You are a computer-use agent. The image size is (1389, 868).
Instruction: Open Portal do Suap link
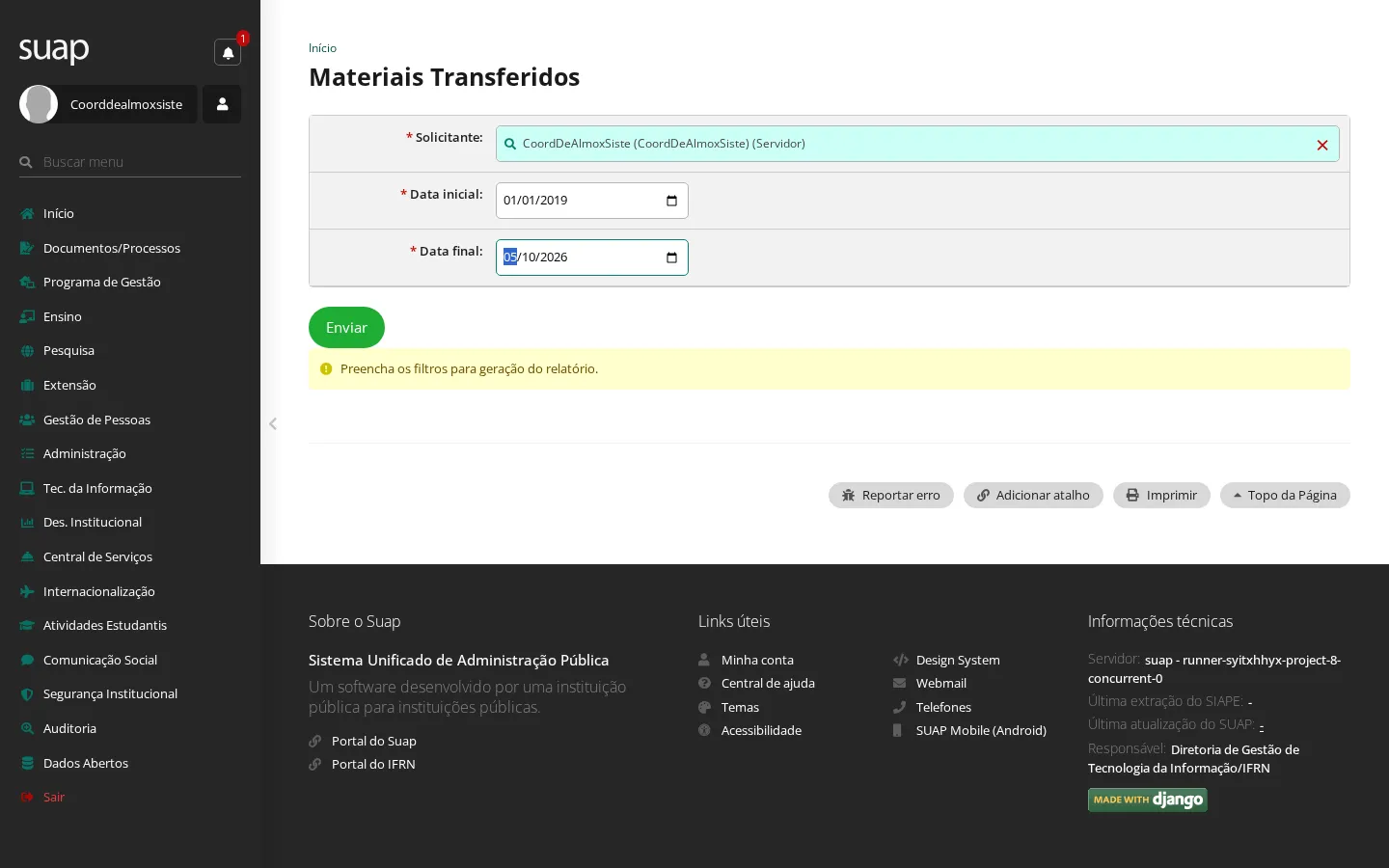coord(374,742)
